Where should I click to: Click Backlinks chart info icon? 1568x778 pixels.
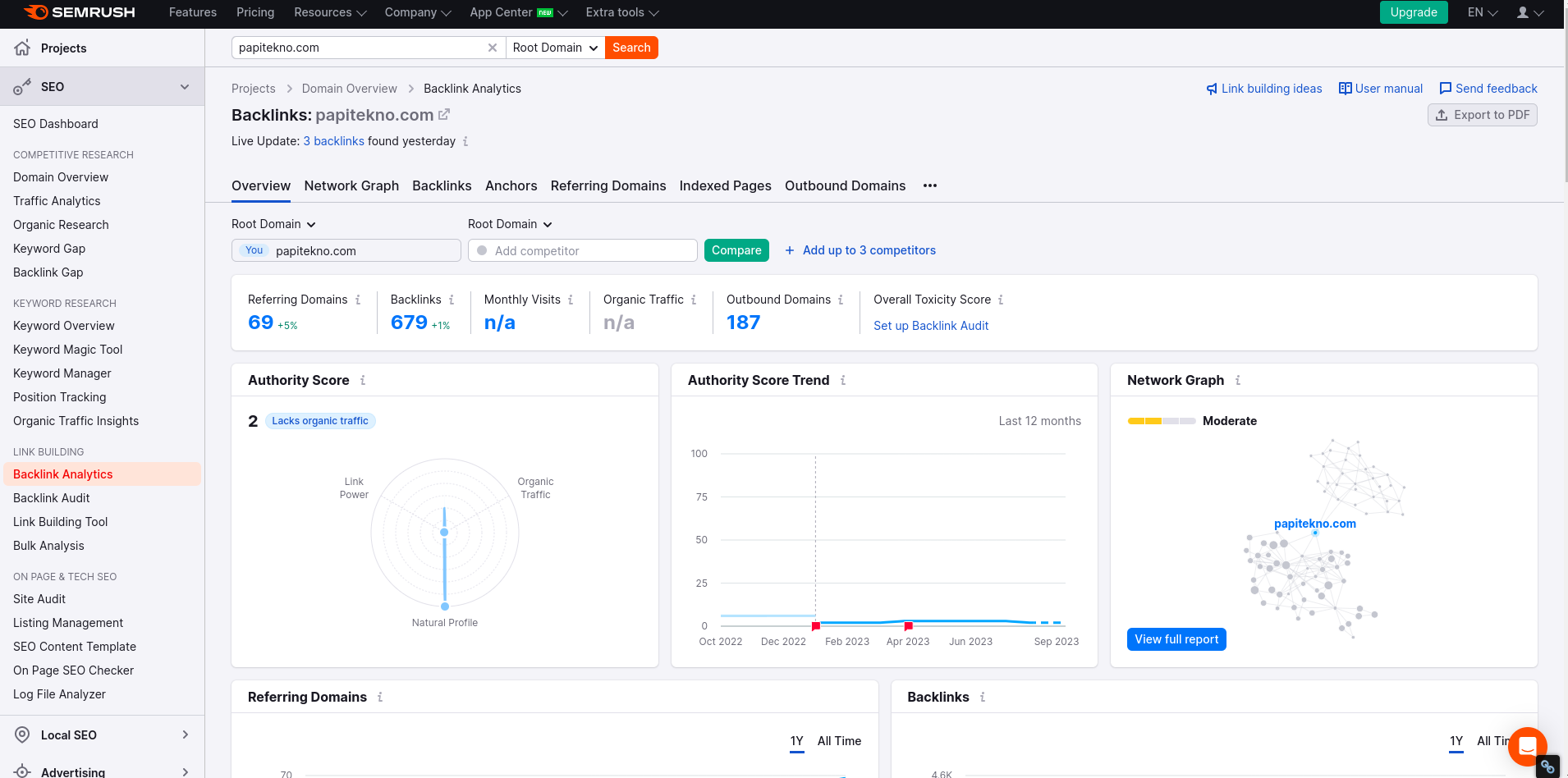(x=983, y=697)
